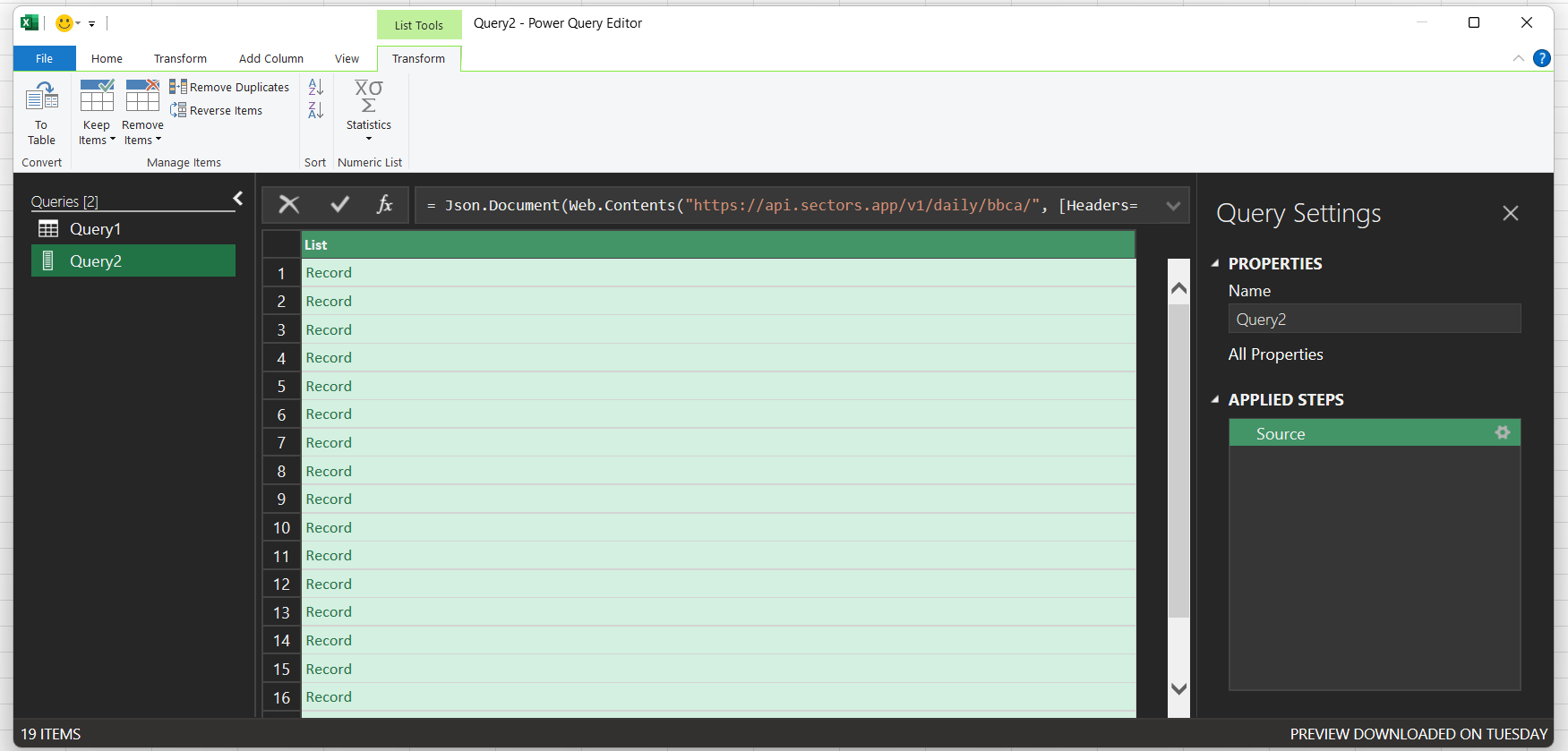Maximize the Power Query Editor window

pos(1474,23)
